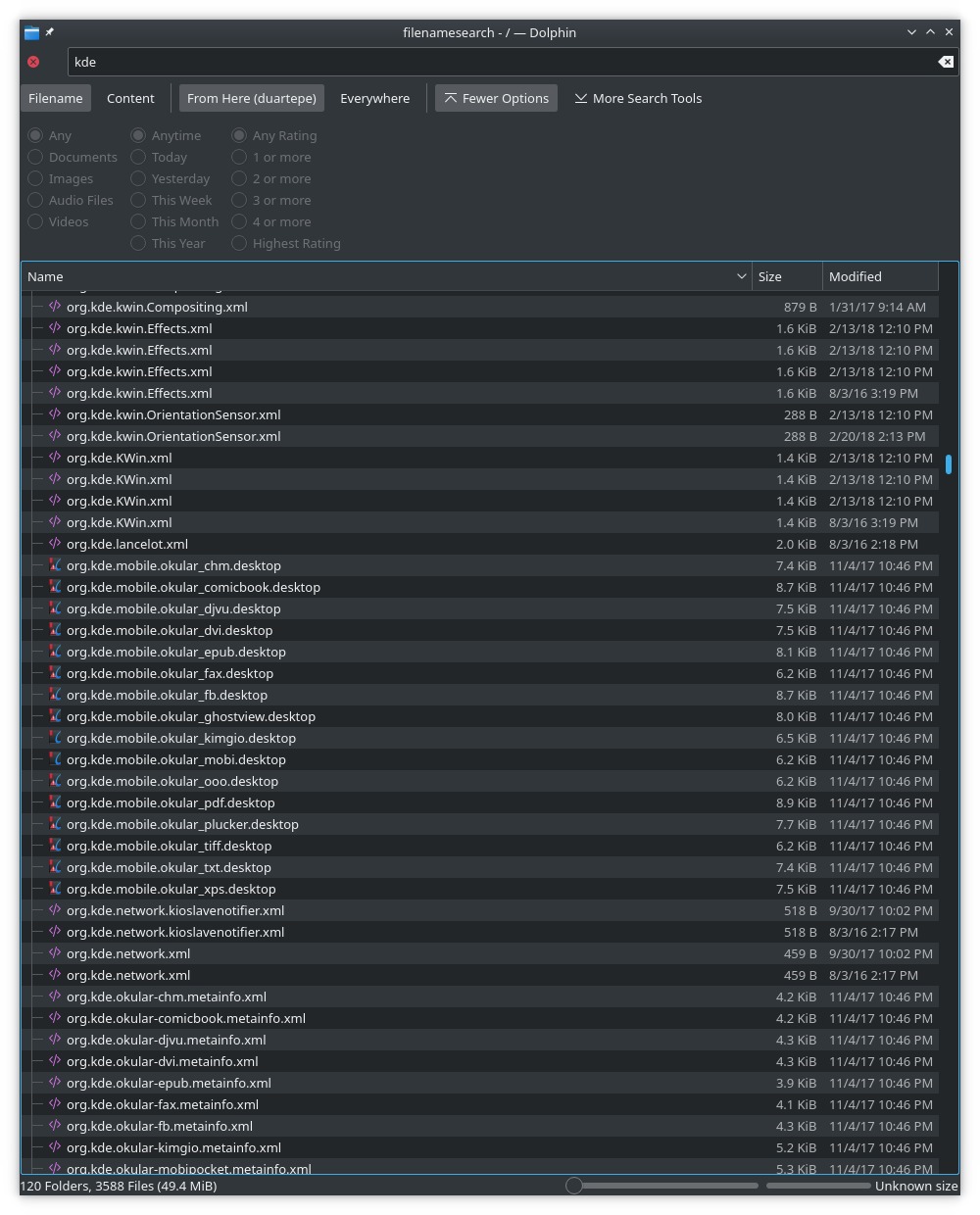This screenshot has width=980, height=1215.
Task: Click okular icon of org.kde.mobile.okular_pdf.desktop
Action: pyautogui.click(x=55, y=802)
